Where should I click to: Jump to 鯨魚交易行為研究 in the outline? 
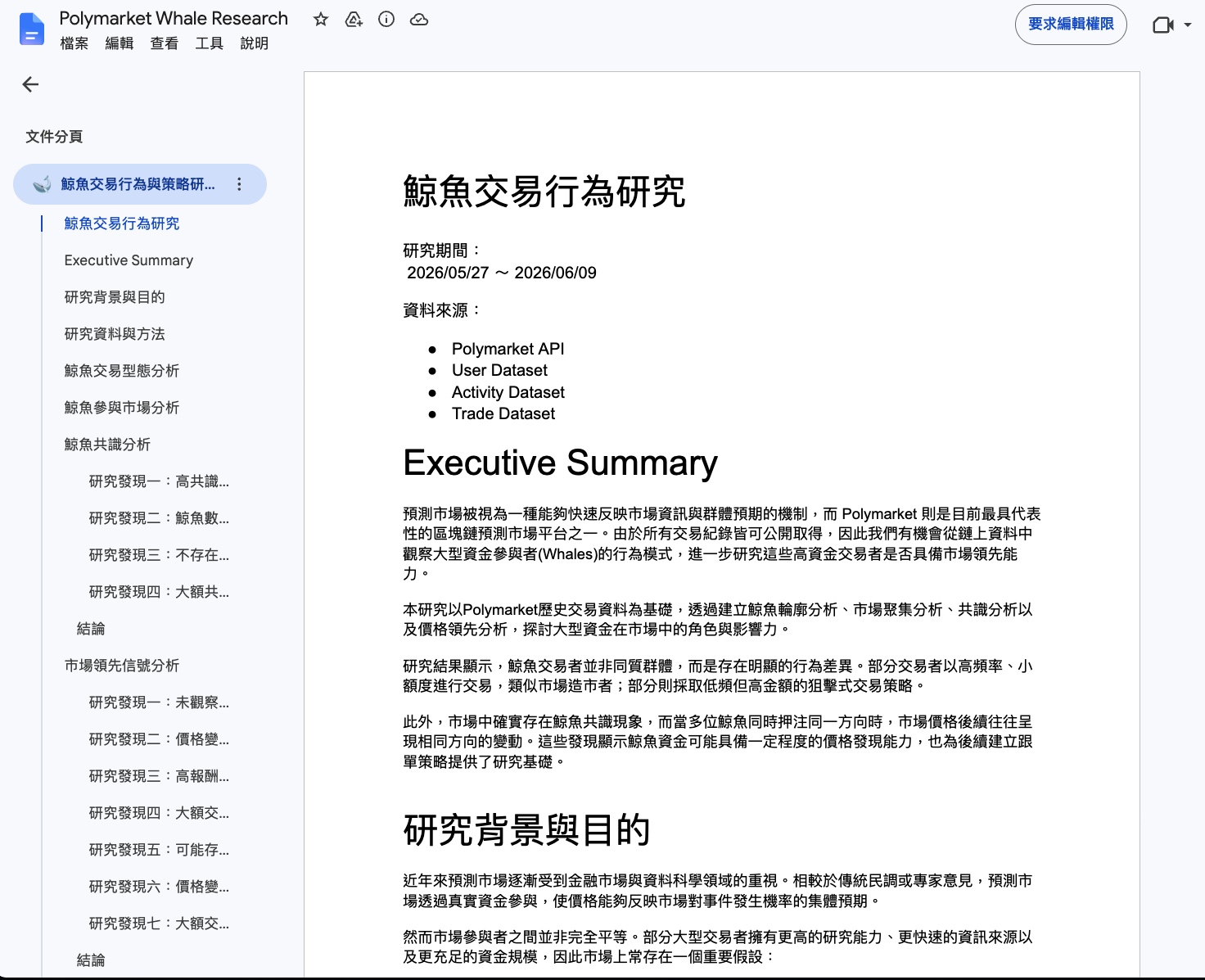(122, 224)
